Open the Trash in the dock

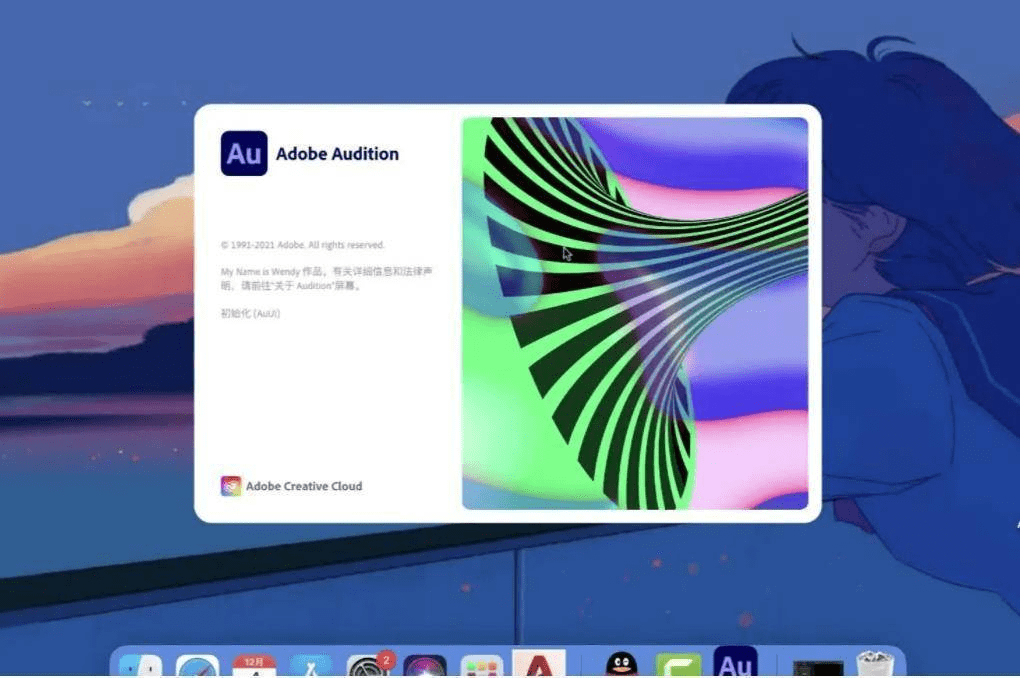point(875,665)
